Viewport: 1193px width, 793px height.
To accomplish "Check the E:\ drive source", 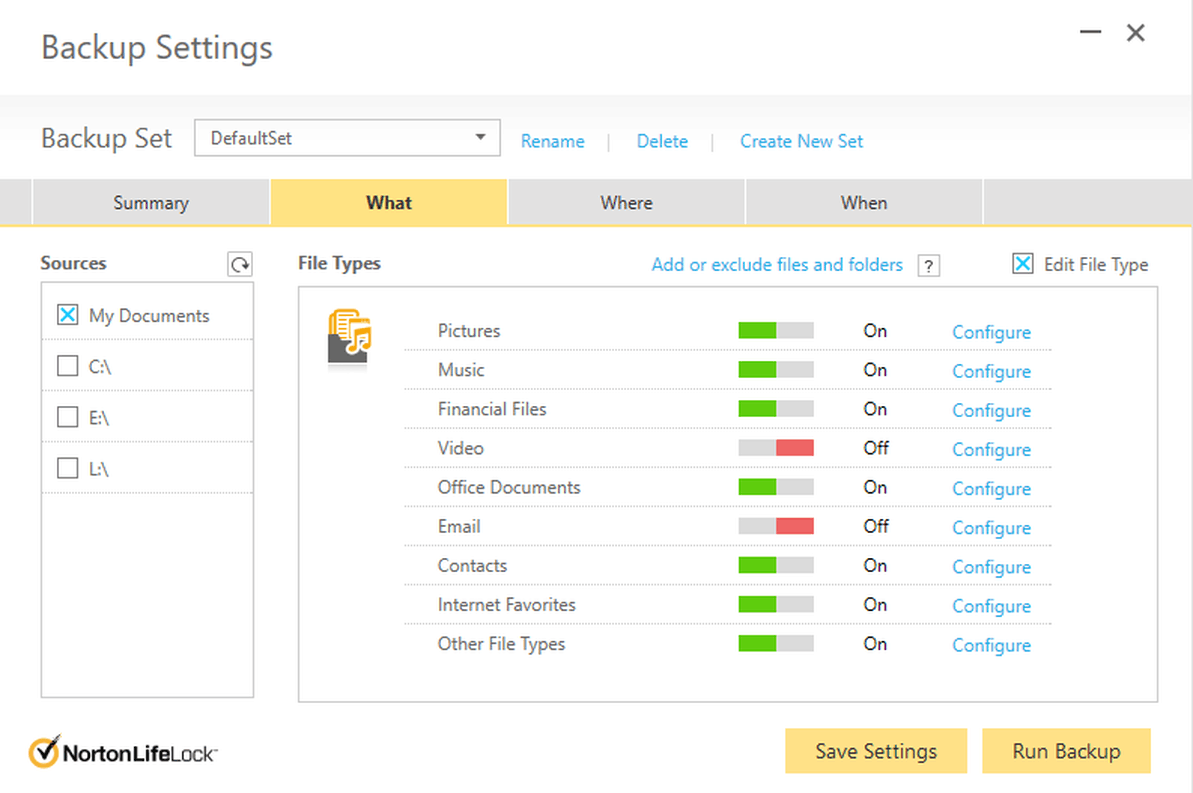I will (x=68, y=417).
